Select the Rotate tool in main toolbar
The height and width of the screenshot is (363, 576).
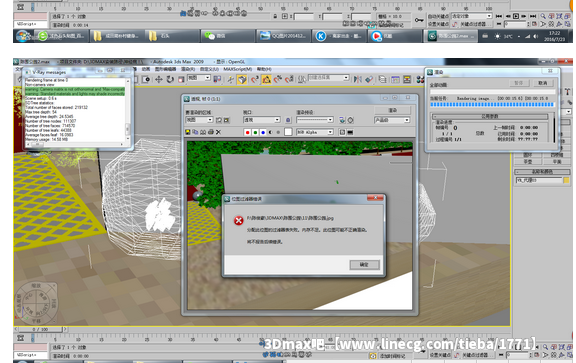click(170, 79)
